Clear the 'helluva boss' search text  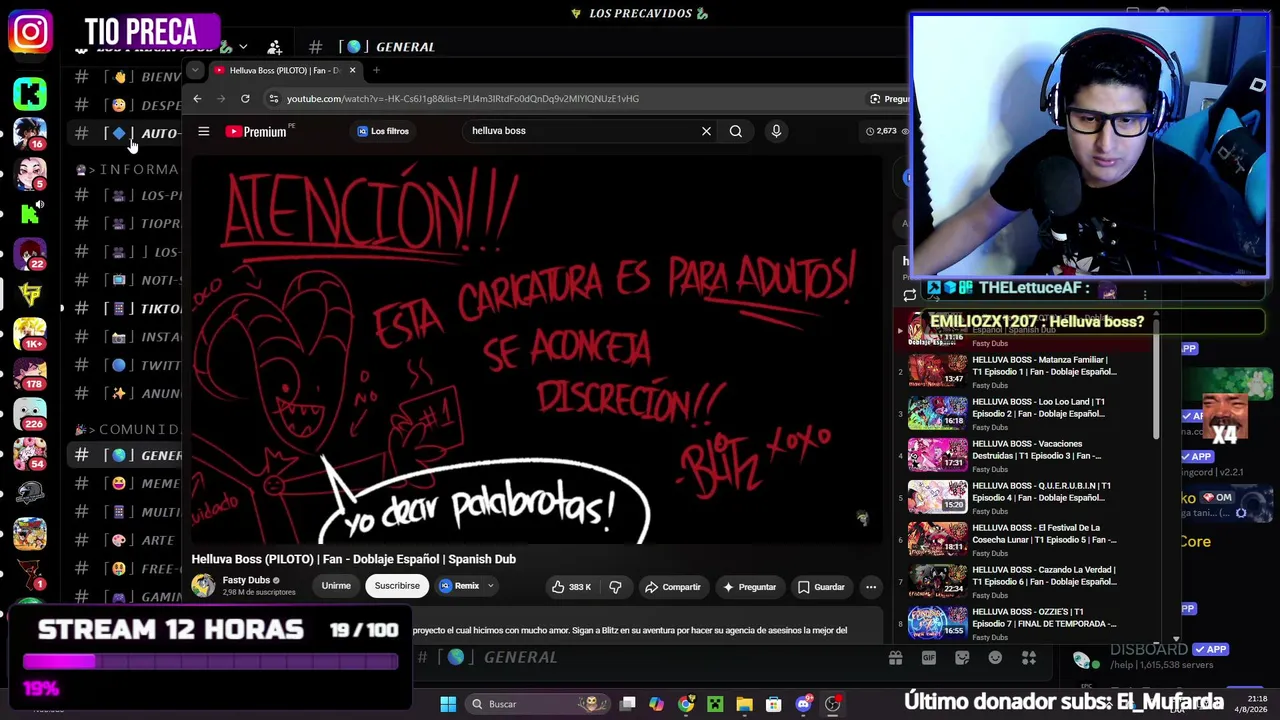click(706, 131)
